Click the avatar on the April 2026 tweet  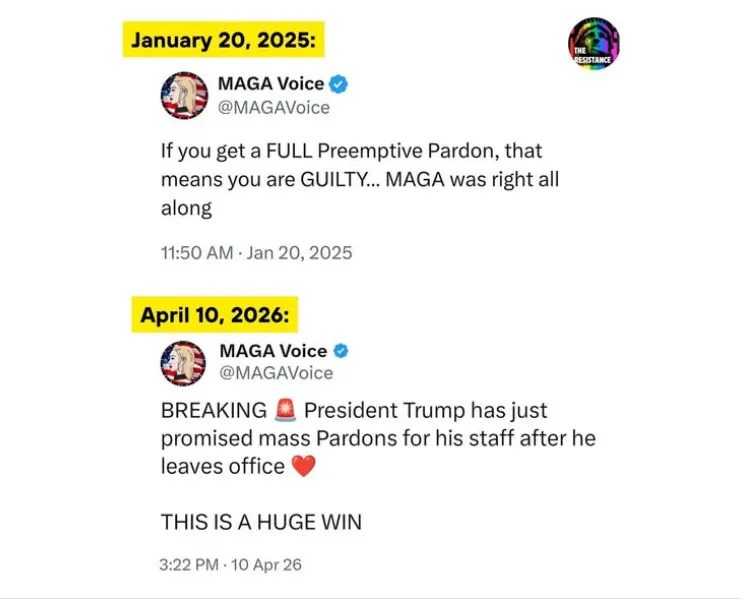pyautogui.click(x=184, y=362)
